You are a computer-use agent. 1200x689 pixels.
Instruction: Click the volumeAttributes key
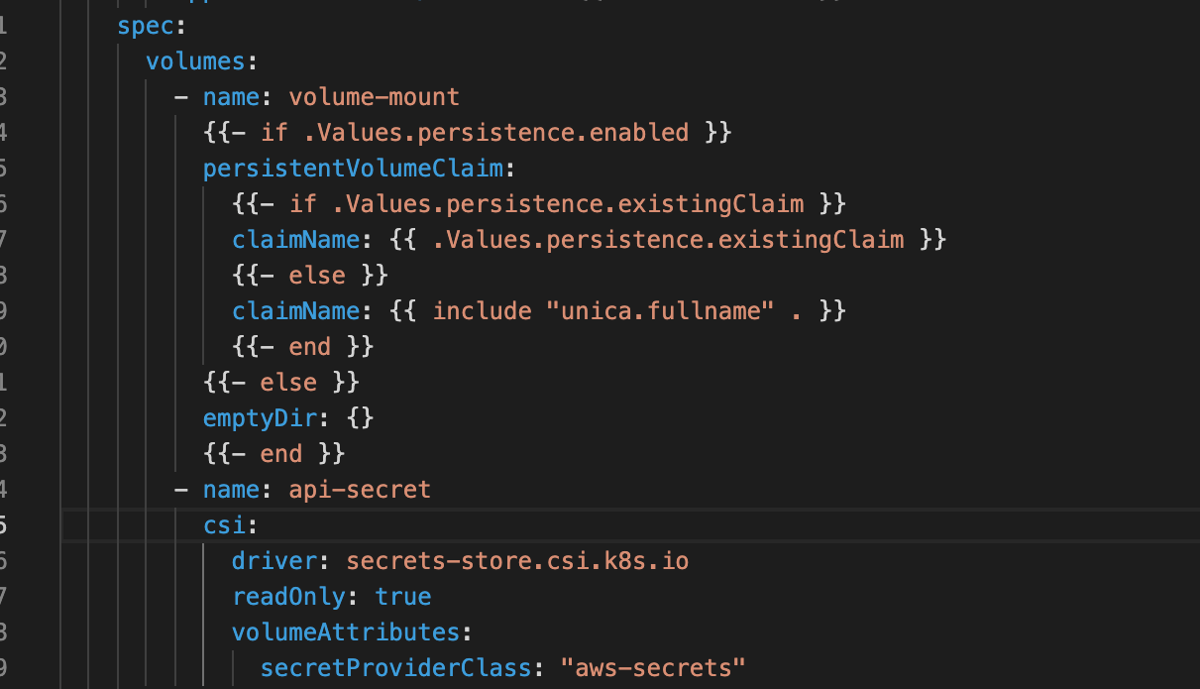point(345,633)
